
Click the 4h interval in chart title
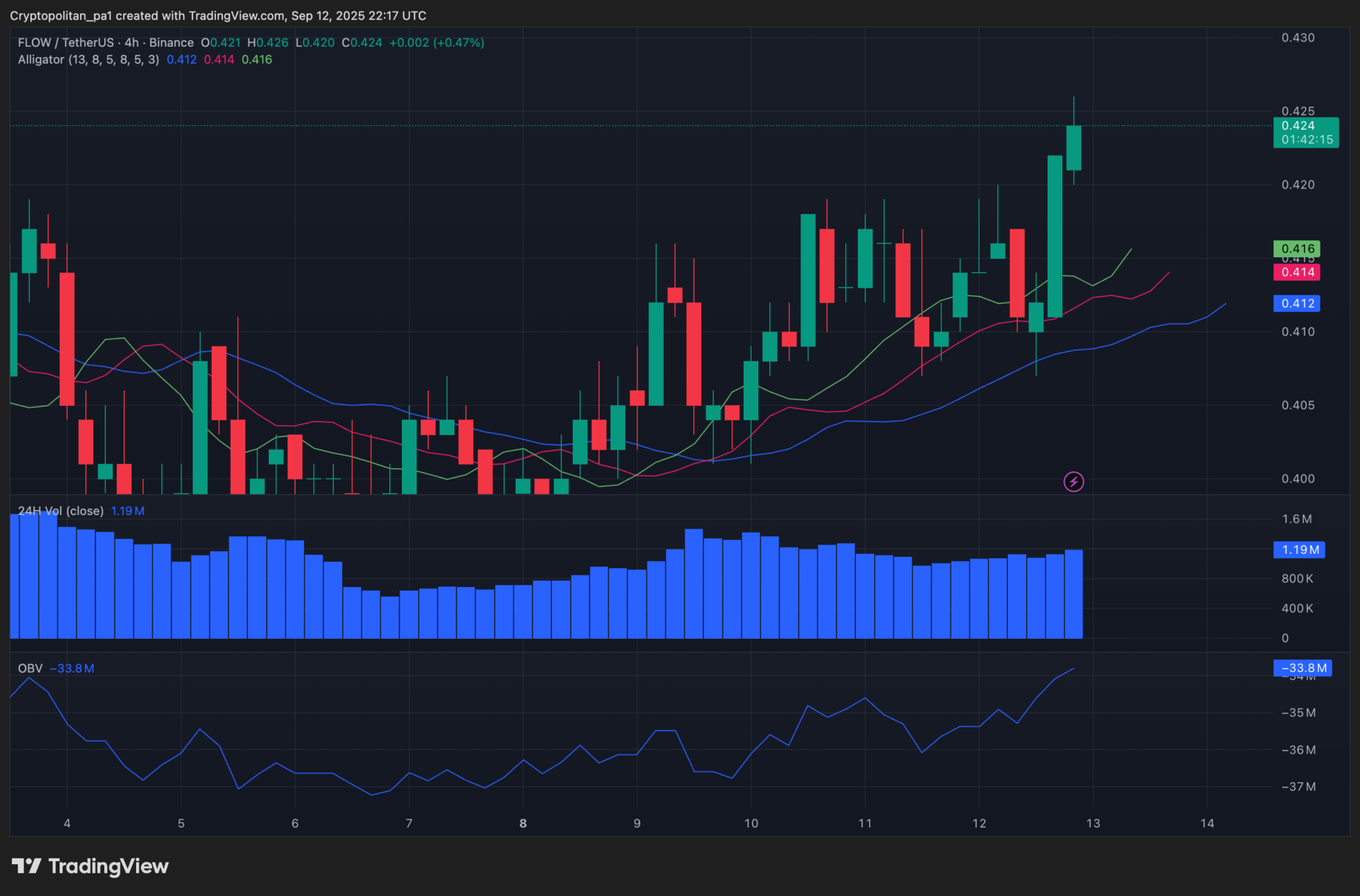click(x=132, y=42)
